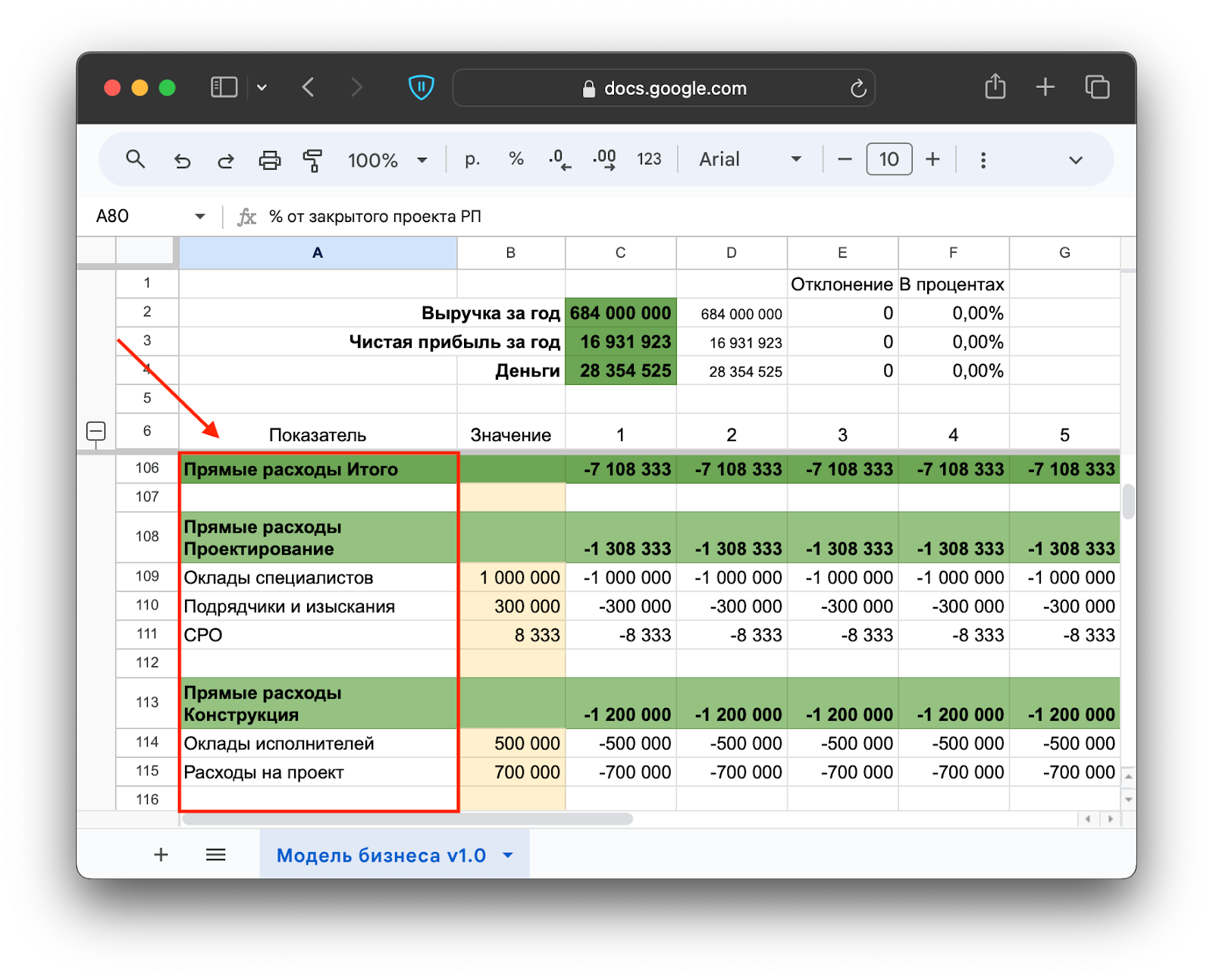Click the redo arrow icon
The image size is (1213, 980).
pyautogui.click(x=226, y=160)
